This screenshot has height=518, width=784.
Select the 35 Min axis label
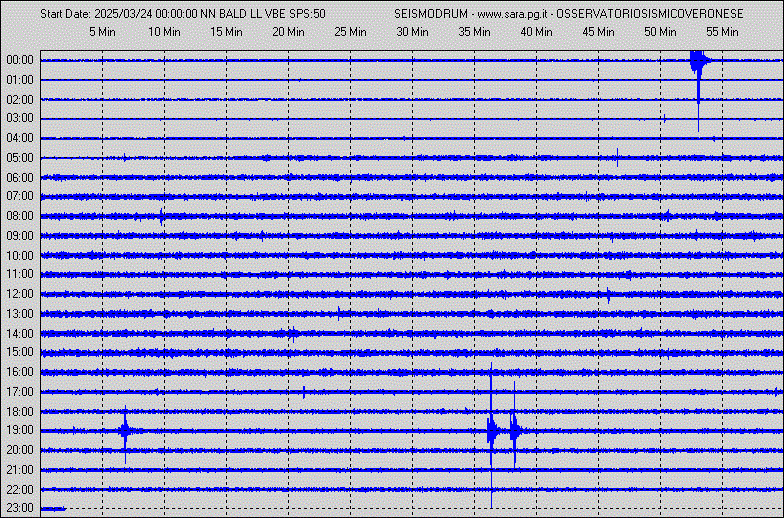[x=474, y=32]
